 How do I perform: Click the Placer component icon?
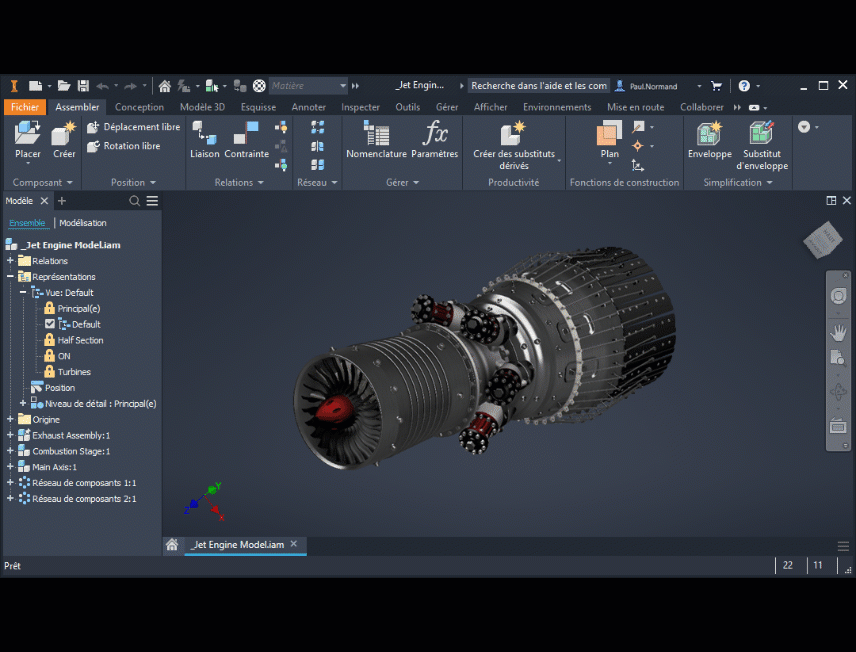coord(27,134)
